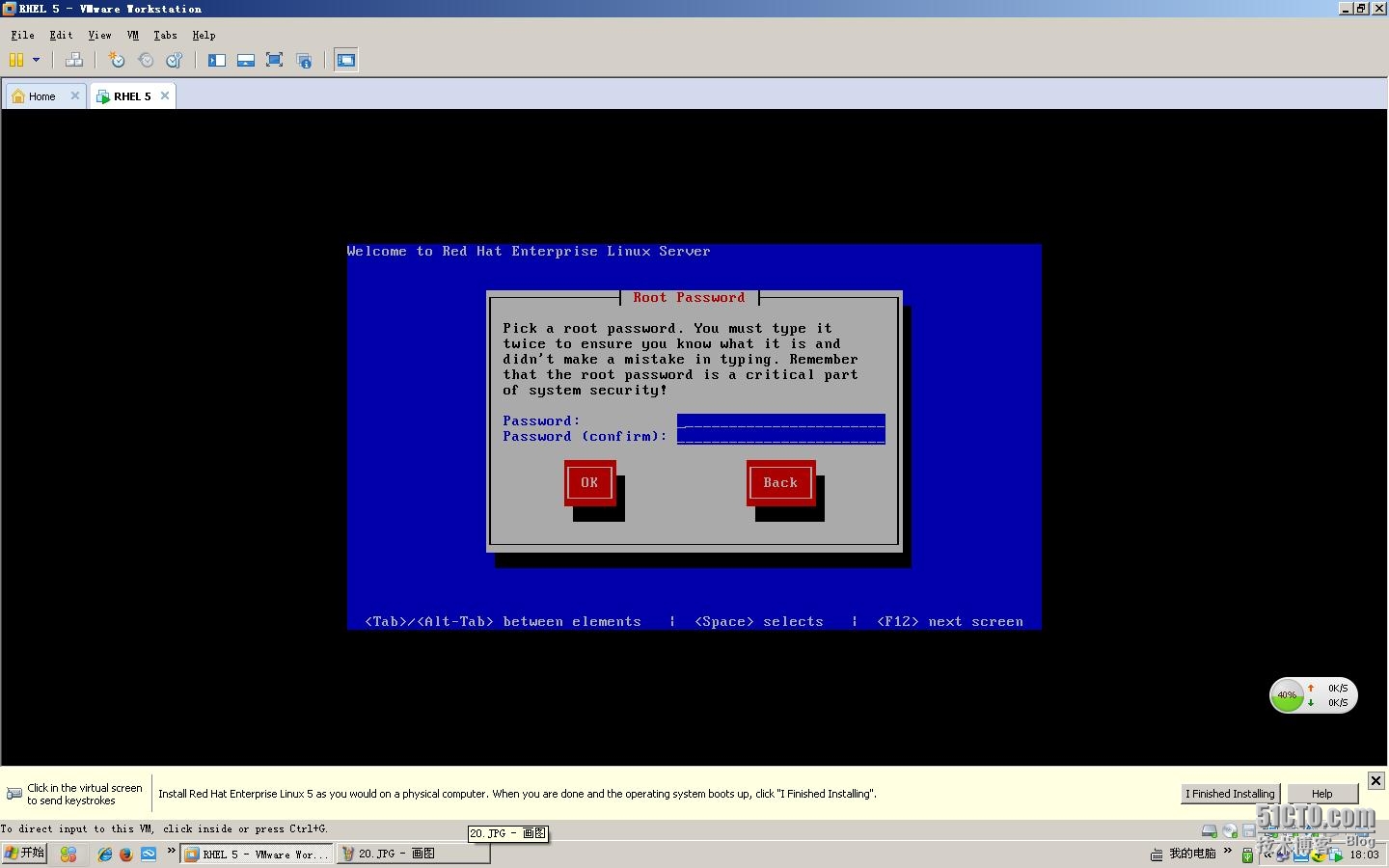
Task: Expand the 我的电脑 toolbar chevron
Action: tap(1228, 851)
